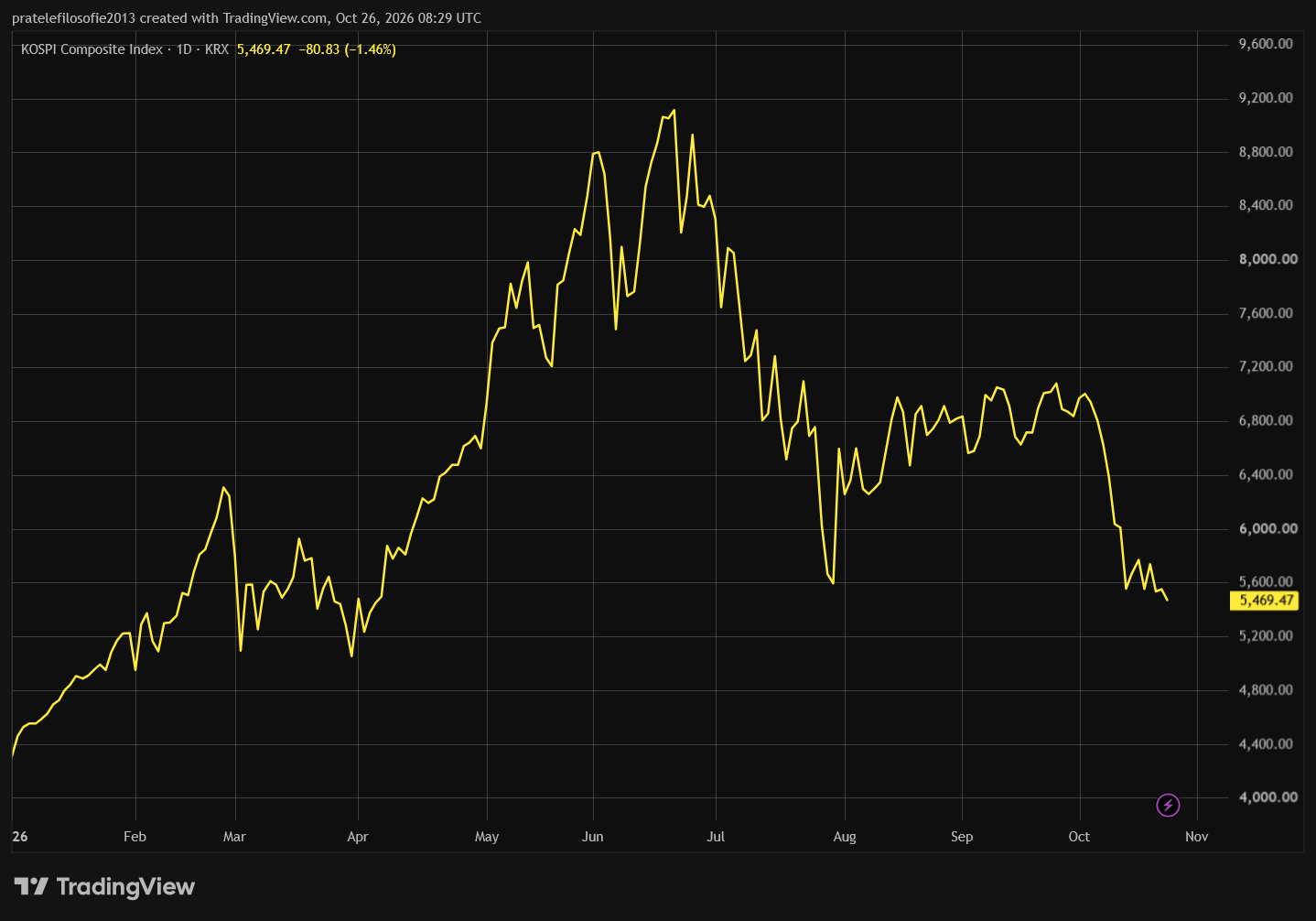Screen dimensions: 1316x921
Task: Select the KOSPI Composite Index title
Action: click(x=92, y=49)
